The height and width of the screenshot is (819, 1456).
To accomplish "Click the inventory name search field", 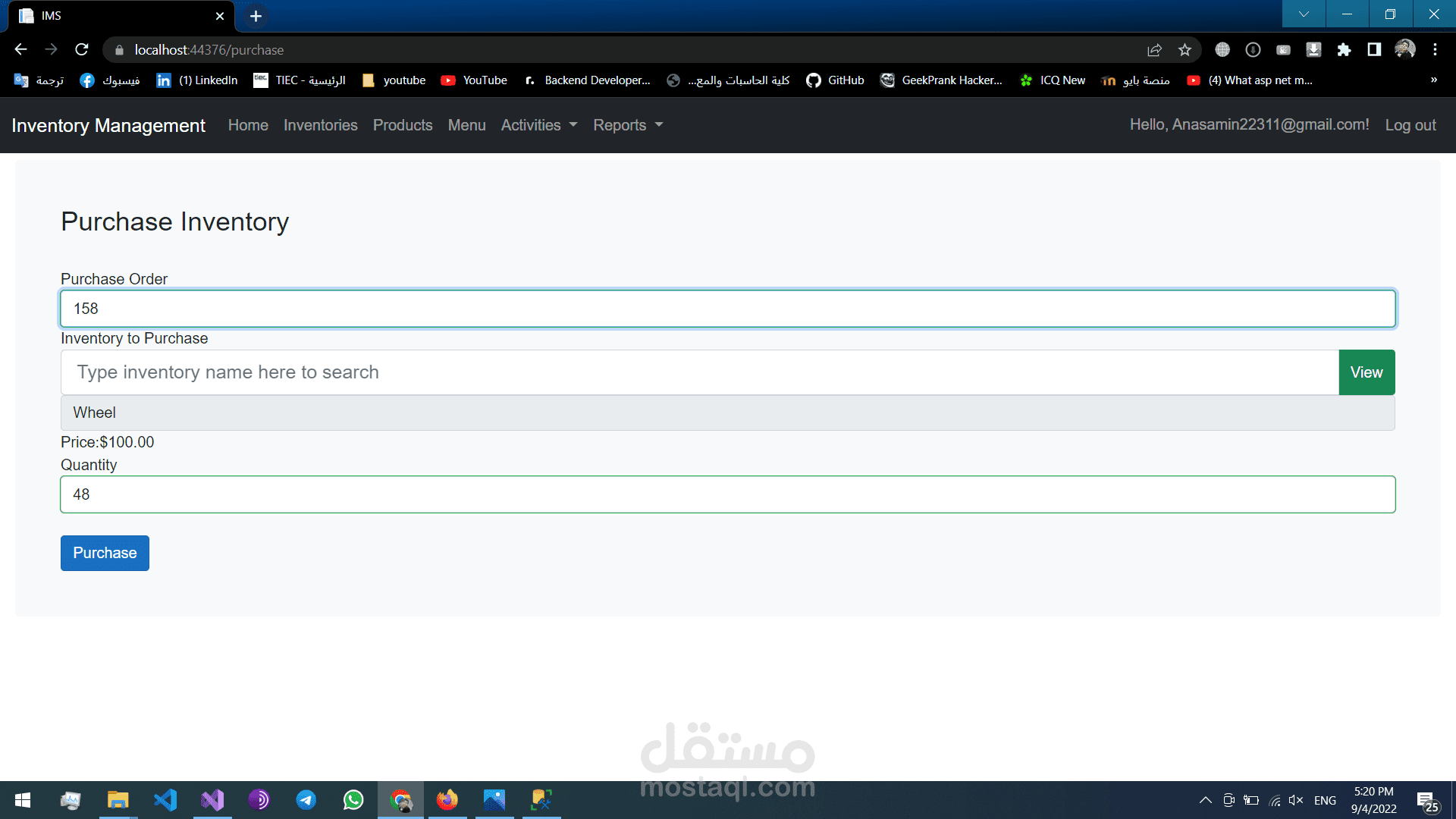I will coord(699,372).
